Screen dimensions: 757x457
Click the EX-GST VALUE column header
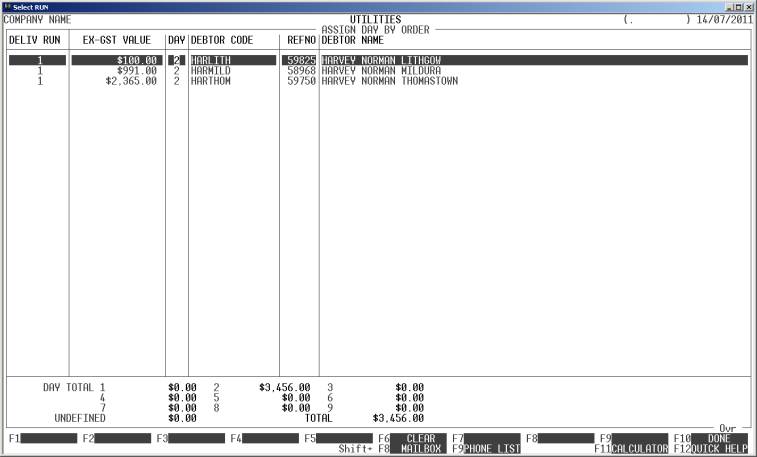[x=117, y=40]
